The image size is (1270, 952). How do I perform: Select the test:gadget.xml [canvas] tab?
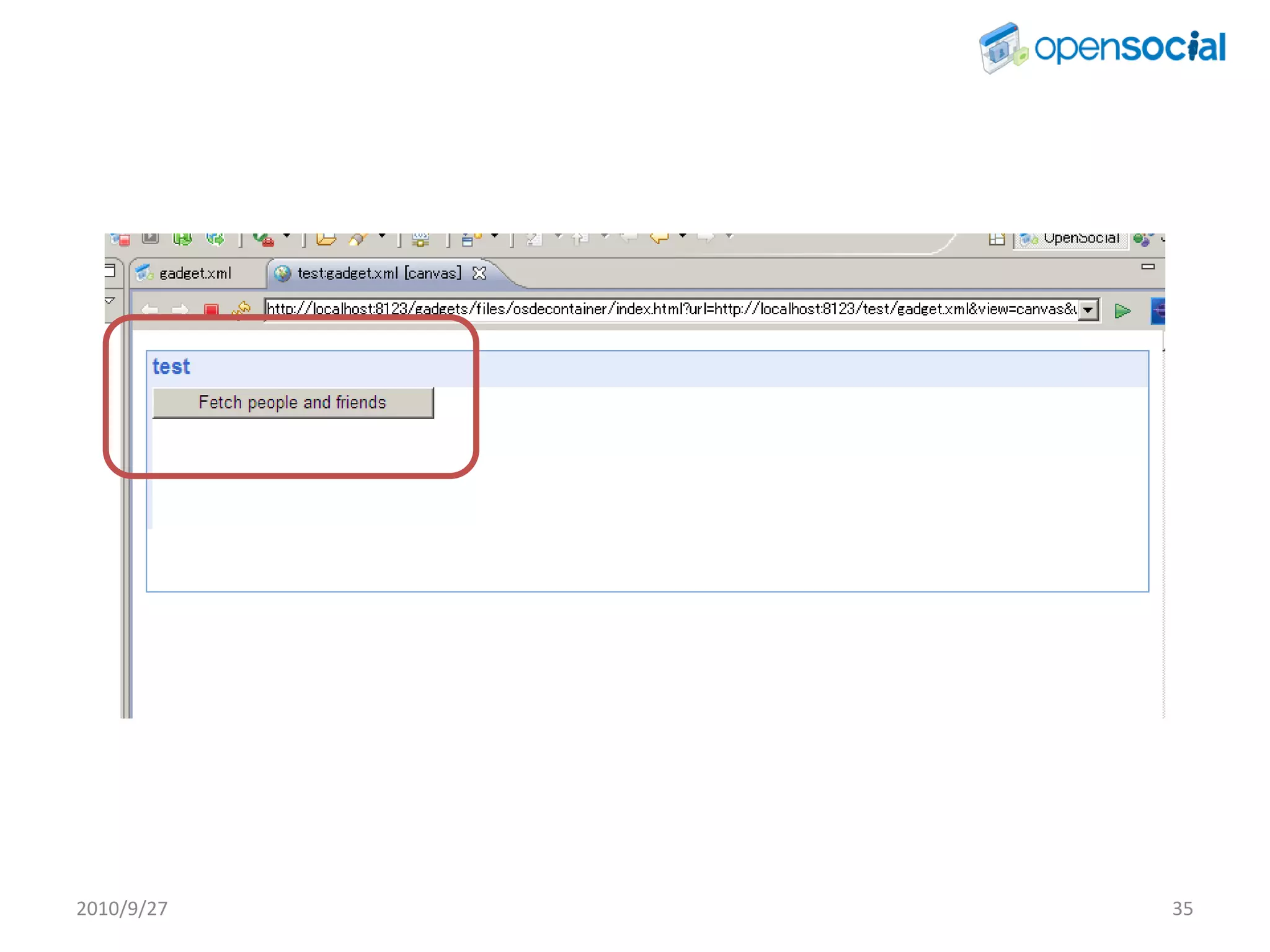pyautogui.click(x=378, y=273)
